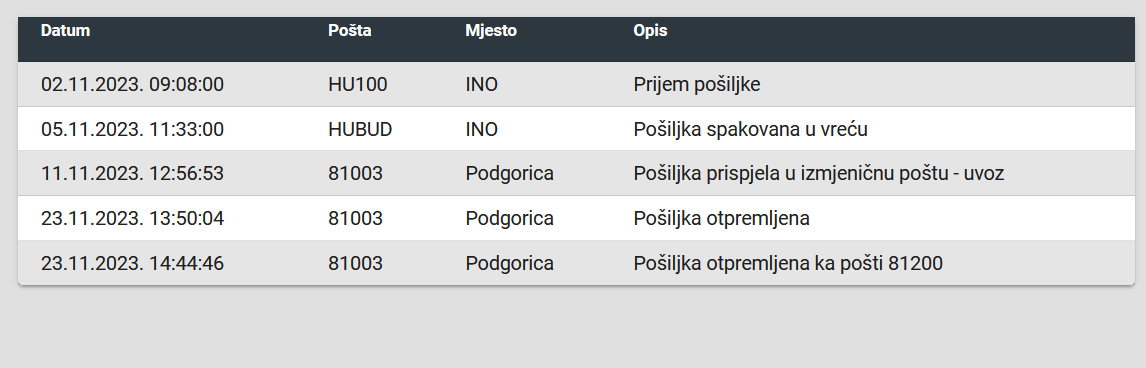1146x368 pixels.
Task: Click the Pošta column header
Action: tap(349, 31)
